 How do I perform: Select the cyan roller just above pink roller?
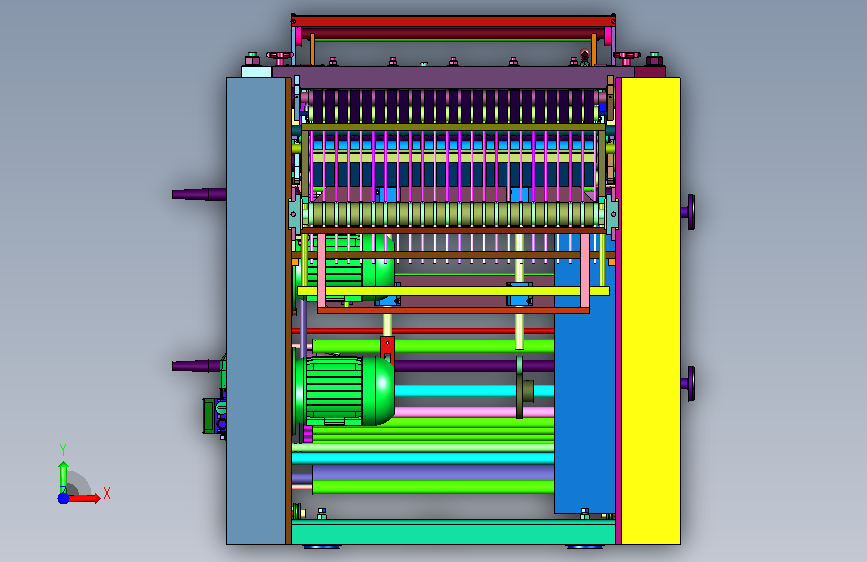[474, 391]
